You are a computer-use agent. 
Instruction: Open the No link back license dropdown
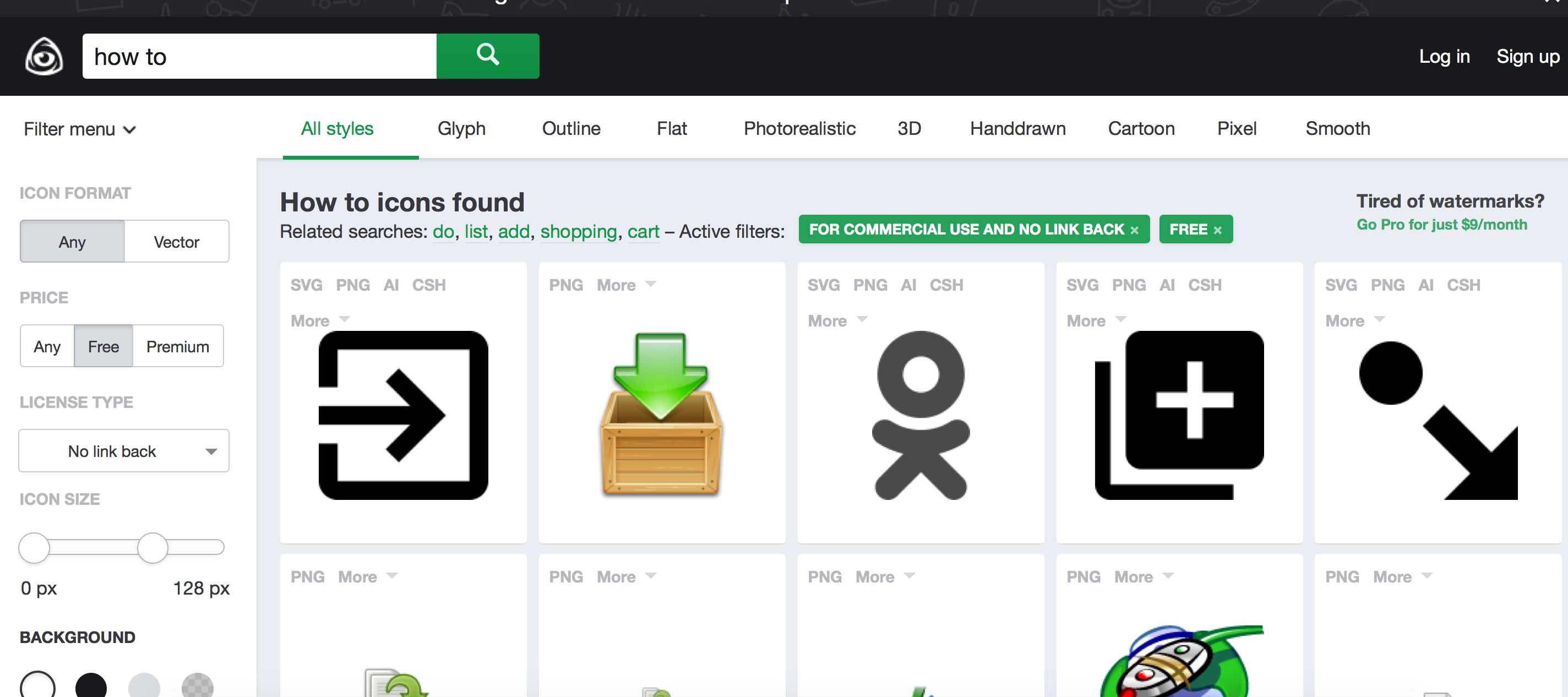click(x=124, y=451)
